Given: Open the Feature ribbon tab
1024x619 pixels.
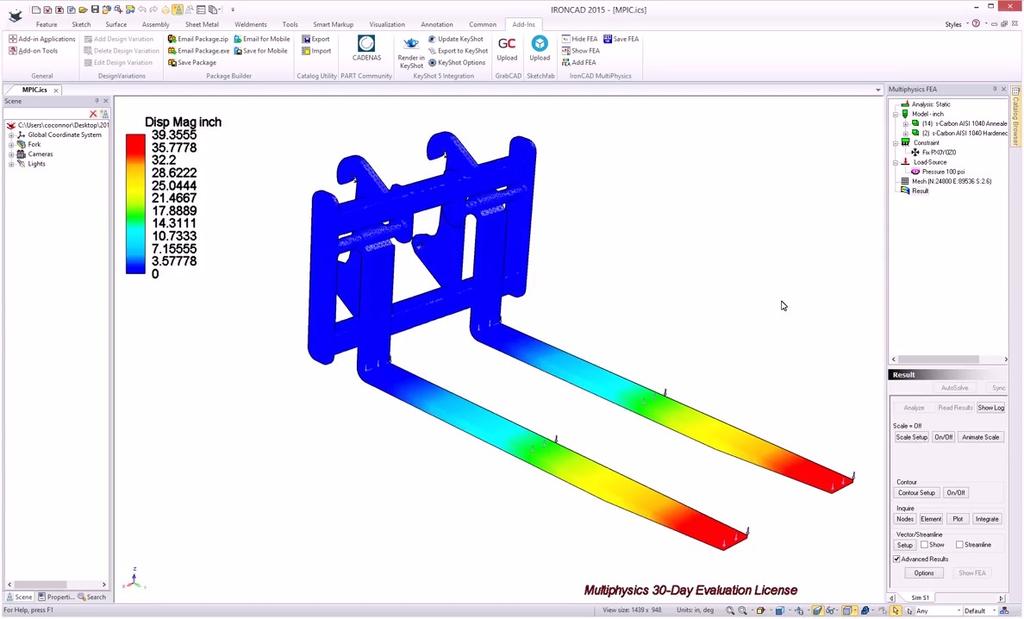Looking at the screenshot, I should click(x=46, y=24).
